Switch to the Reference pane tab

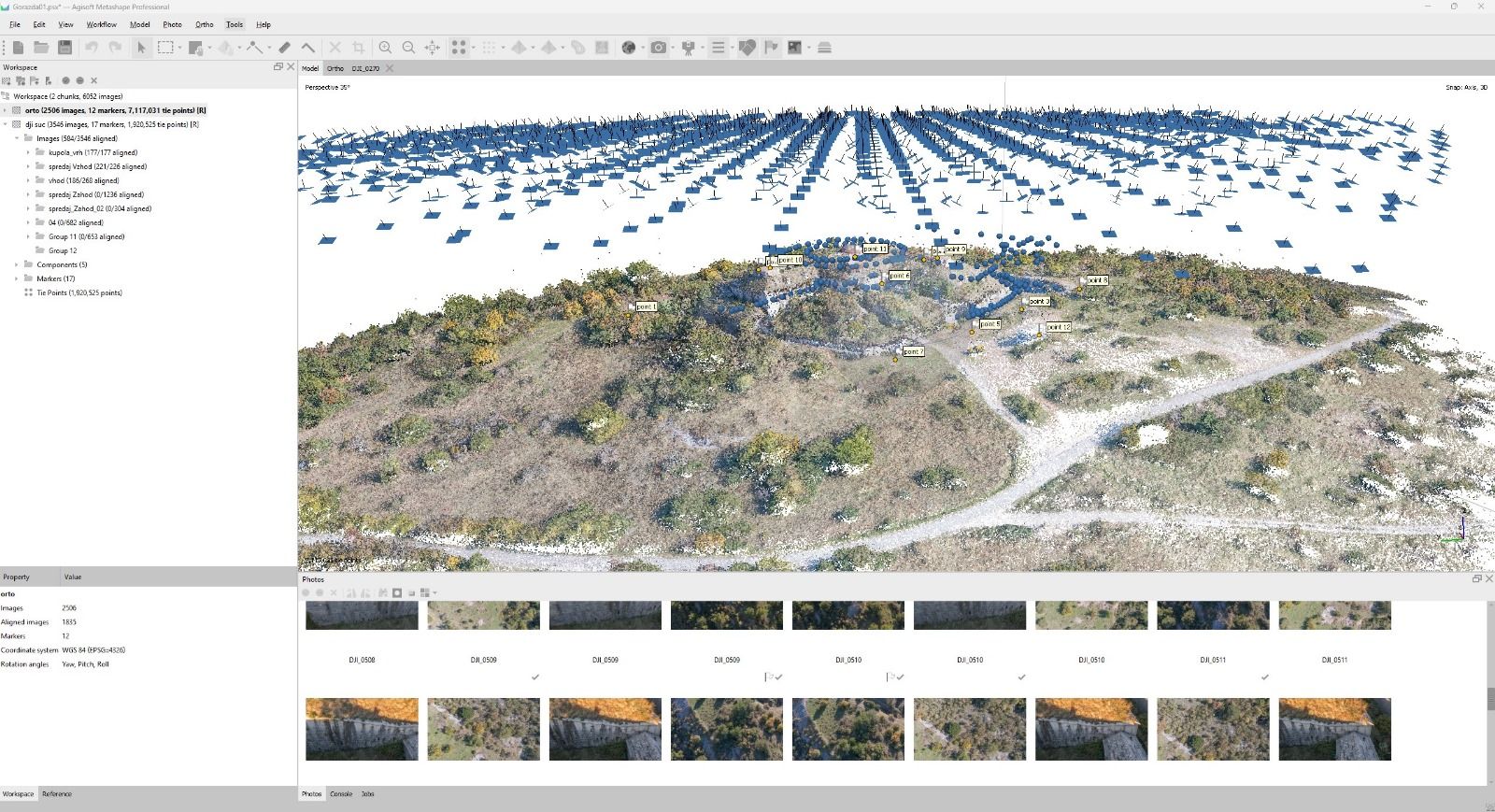coord(56,794)
